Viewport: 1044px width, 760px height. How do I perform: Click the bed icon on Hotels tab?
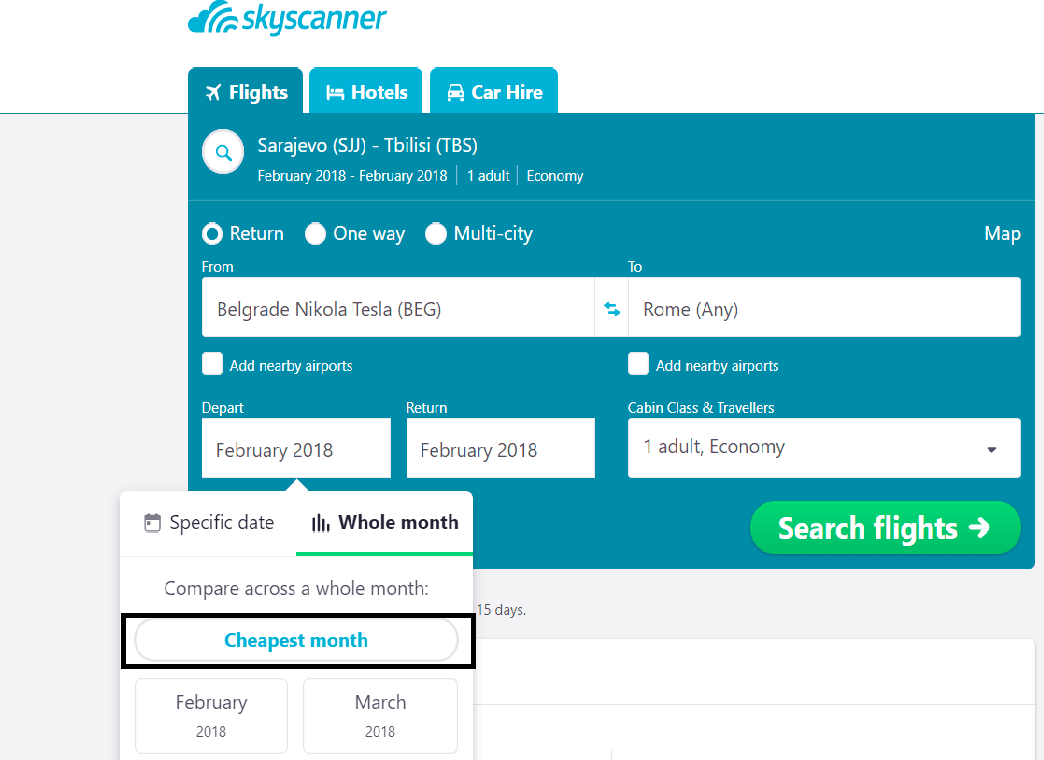335,93
